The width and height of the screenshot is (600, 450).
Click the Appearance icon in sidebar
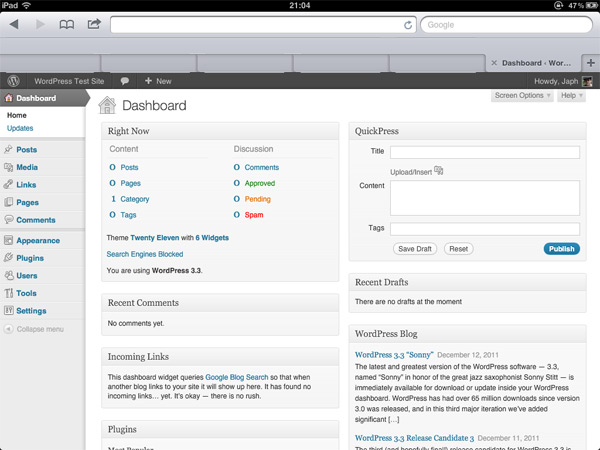click(x=8, y=240)
